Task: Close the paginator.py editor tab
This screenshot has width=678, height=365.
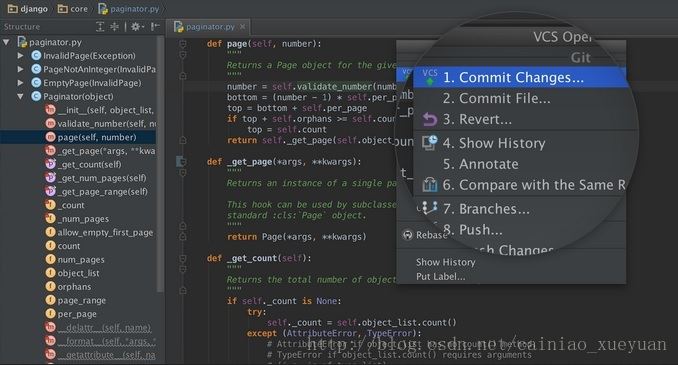Action: pos(243,27)
